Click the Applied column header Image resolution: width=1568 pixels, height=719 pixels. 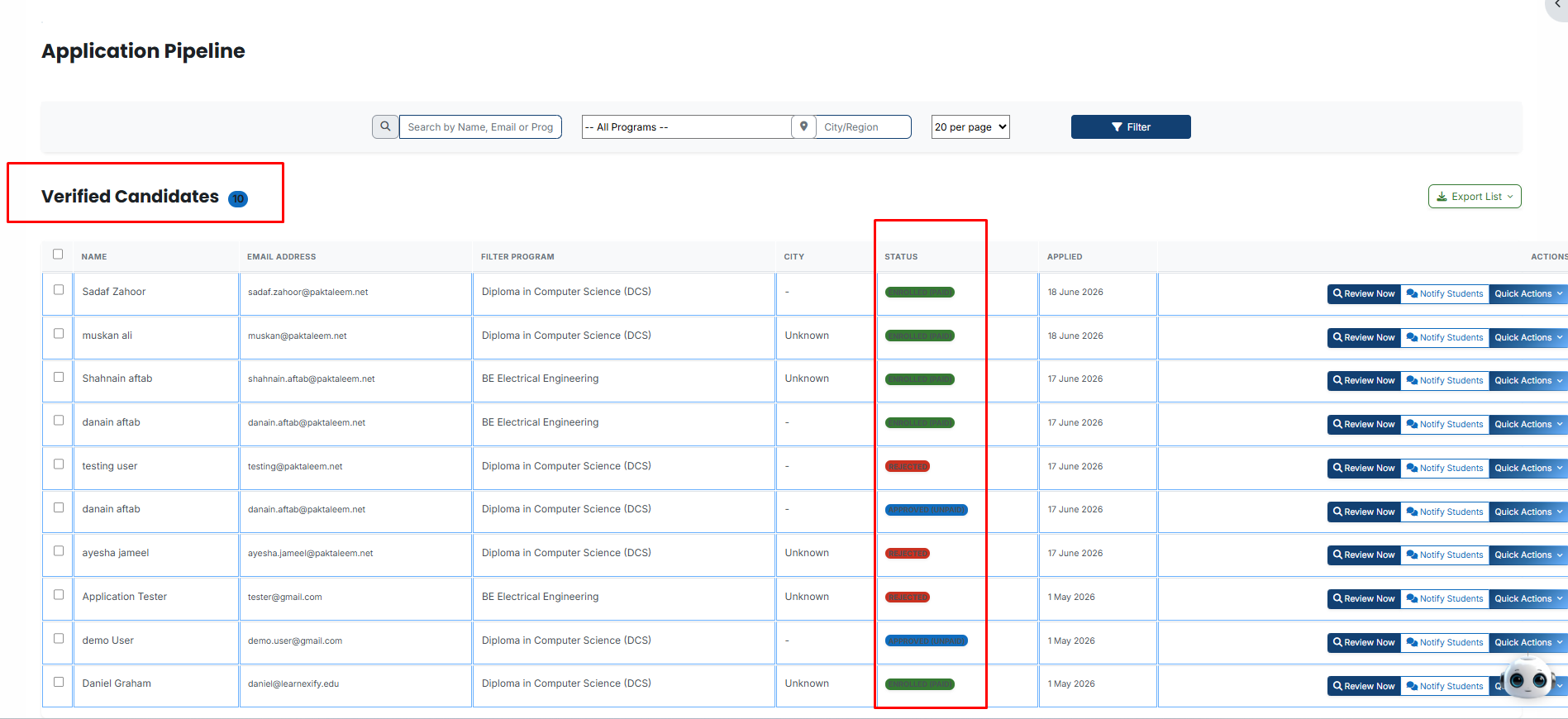[1065, 257]
